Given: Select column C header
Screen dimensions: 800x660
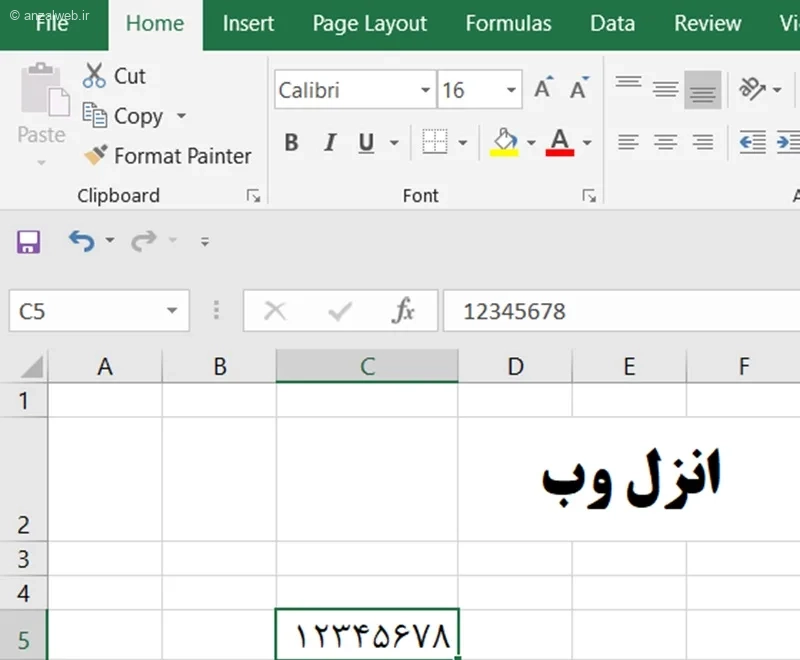Looking at the screenshot, I should [x=367, y=366].
